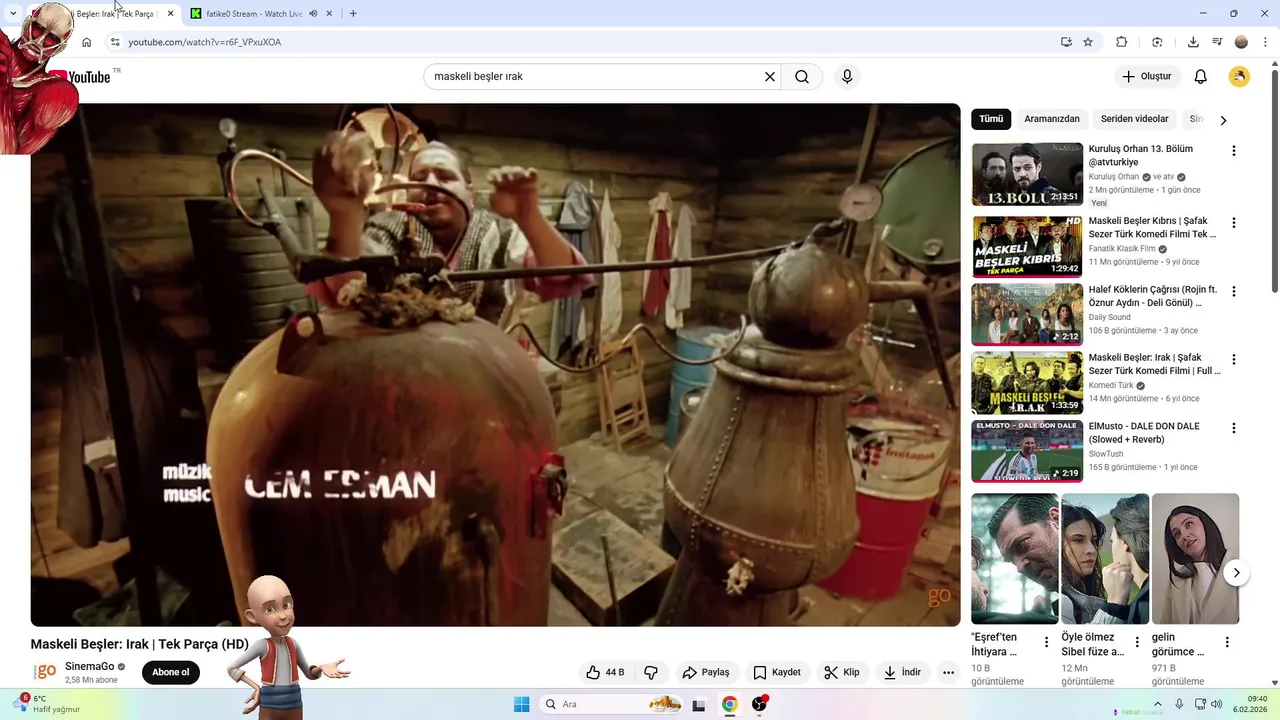Like the video with 44 B thumbs up
The height and width of the screenshot is (720, 1280).
coord(605,672)
